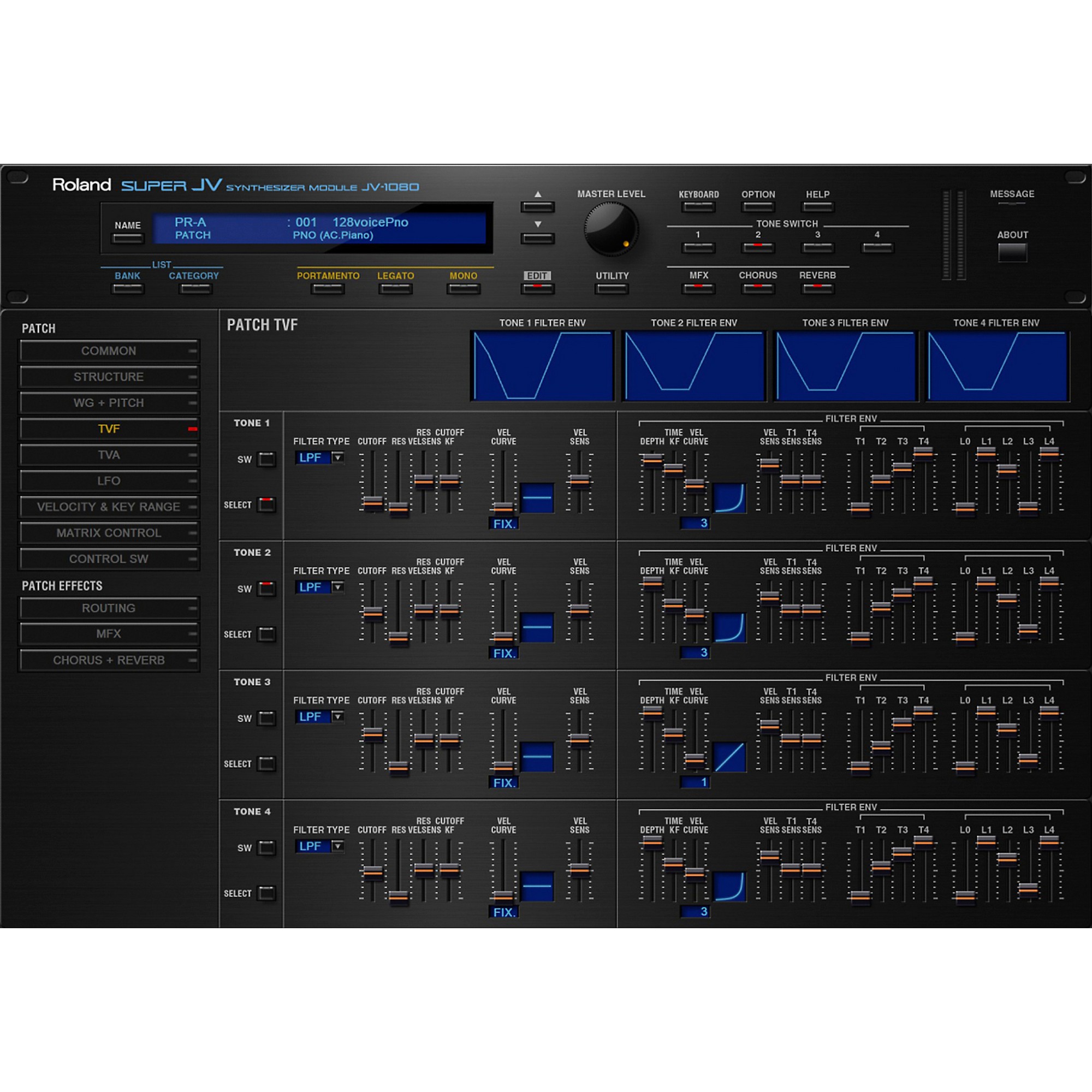Switch to the LFO page
Image resolution: width=1092 pixels, height=1092 pixels.
[109, 481]
